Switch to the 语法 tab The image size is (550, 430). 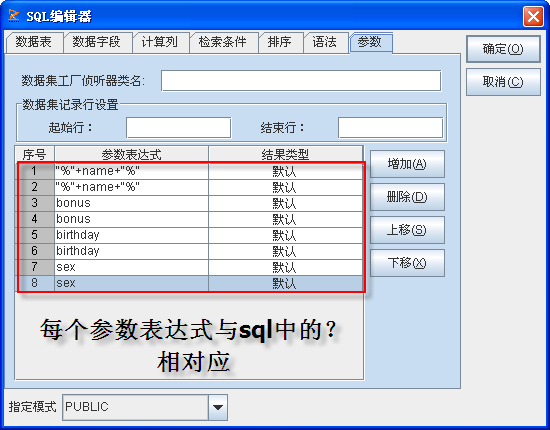tap(325, 42)
